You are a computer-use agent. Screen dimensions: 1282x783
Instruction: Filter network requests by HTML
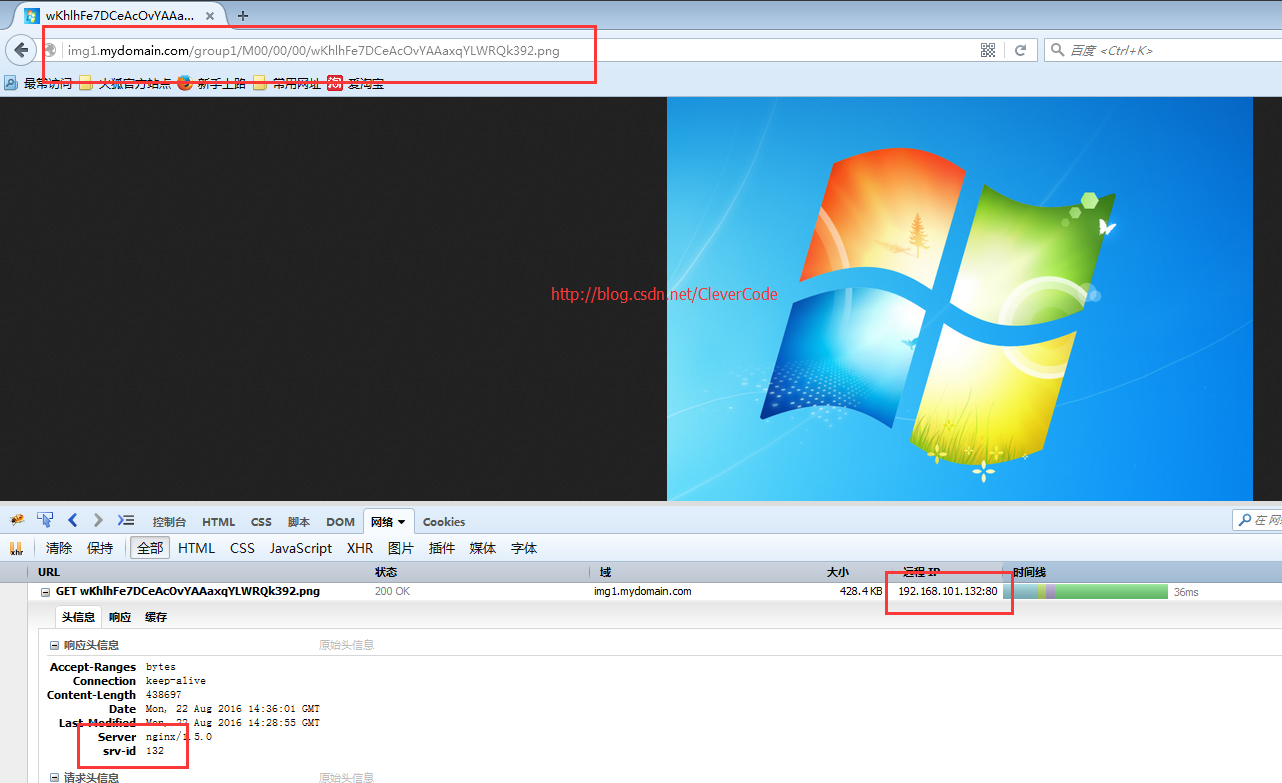[x=197, y=548]
